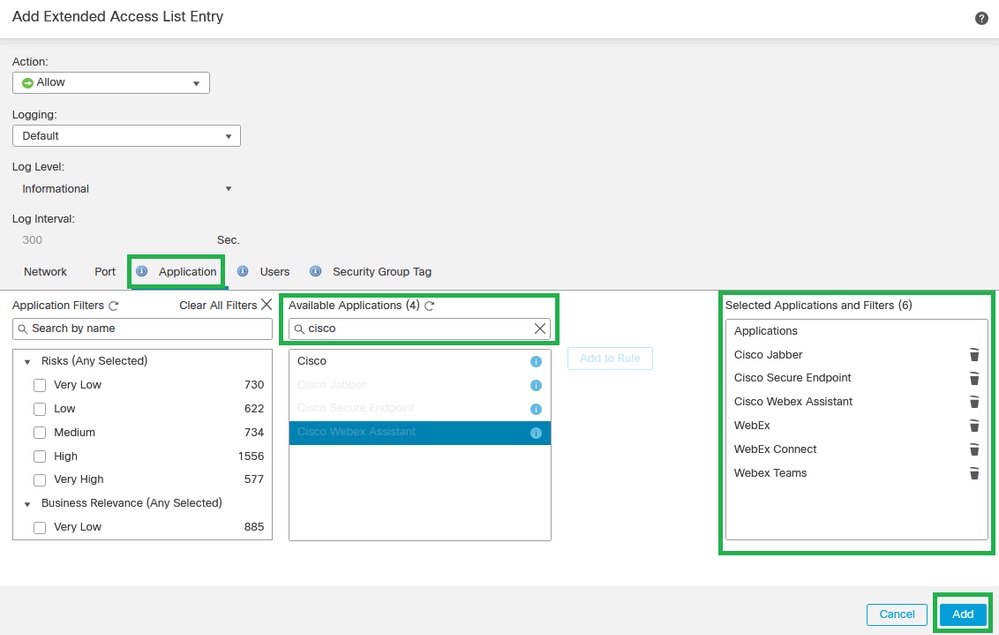The height and width of the screenshot is (635, 999).
Task: Click Clear All Filters
Action: 218,305
